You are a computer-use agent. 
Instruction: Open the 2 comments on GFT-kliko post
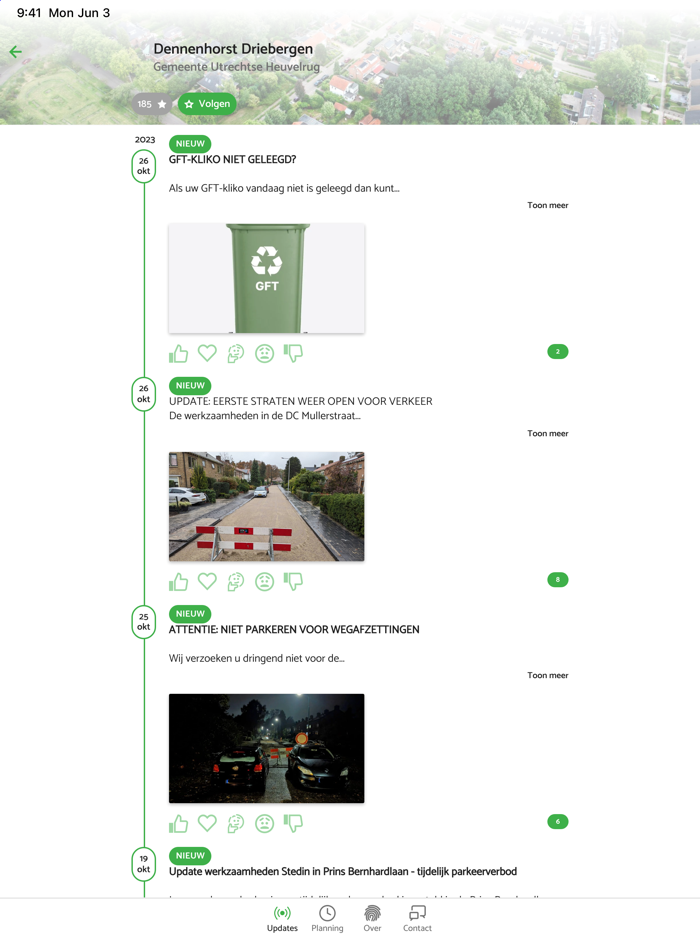[558, 351]
